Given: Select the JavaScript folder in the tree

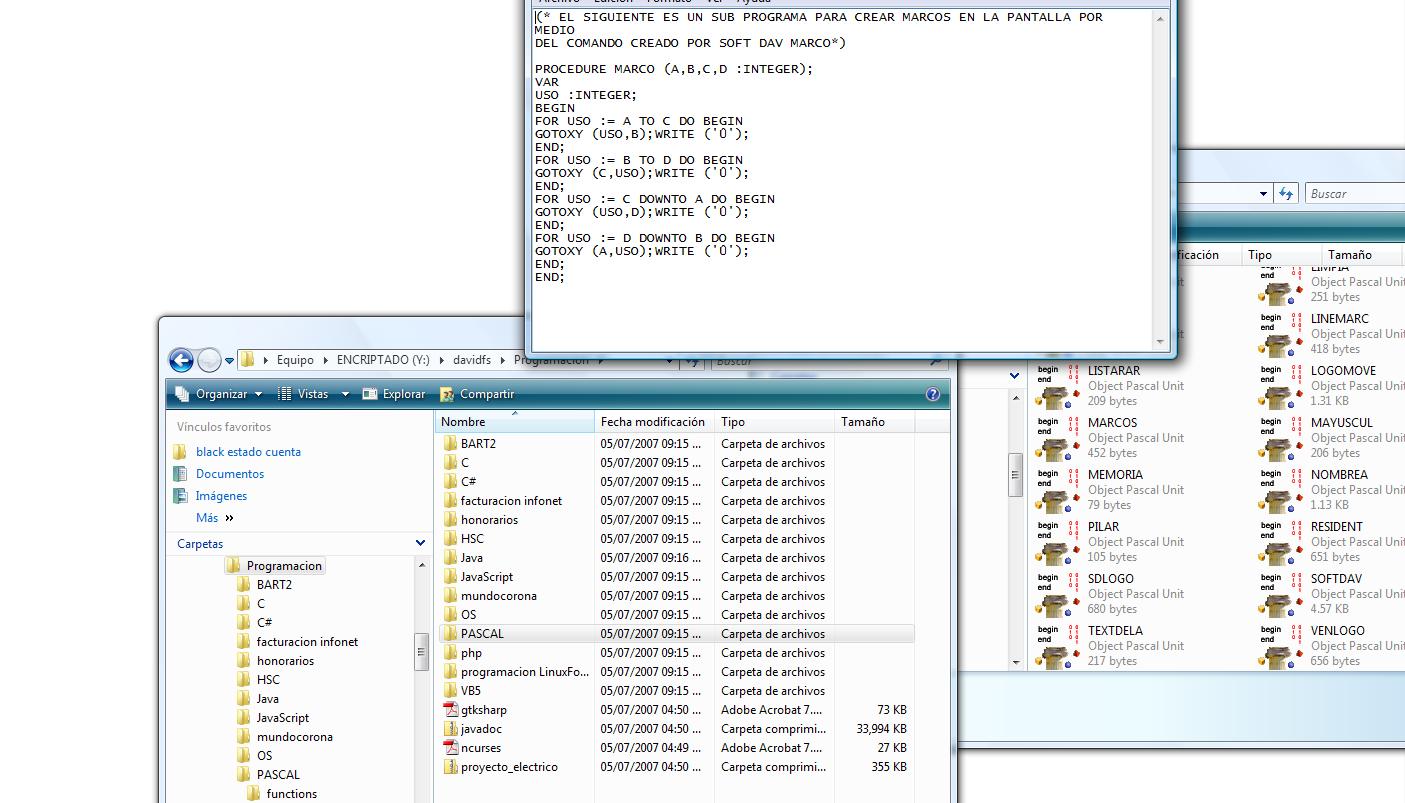Looking at the screenshot, I should [x=282, y=718].
